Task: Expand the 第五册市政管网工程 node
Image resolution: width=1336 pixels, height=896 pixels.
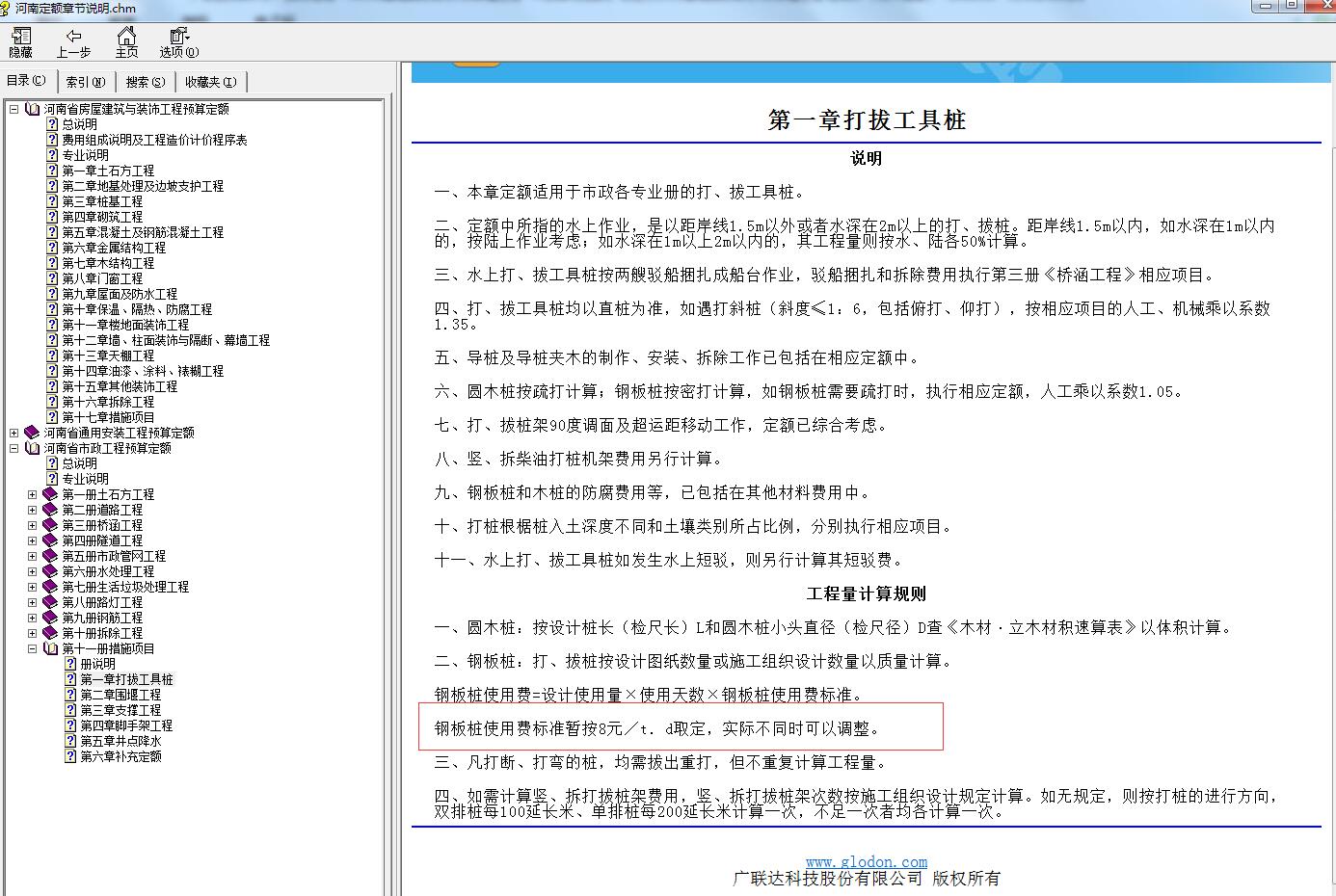Action: tap(32, 556)
